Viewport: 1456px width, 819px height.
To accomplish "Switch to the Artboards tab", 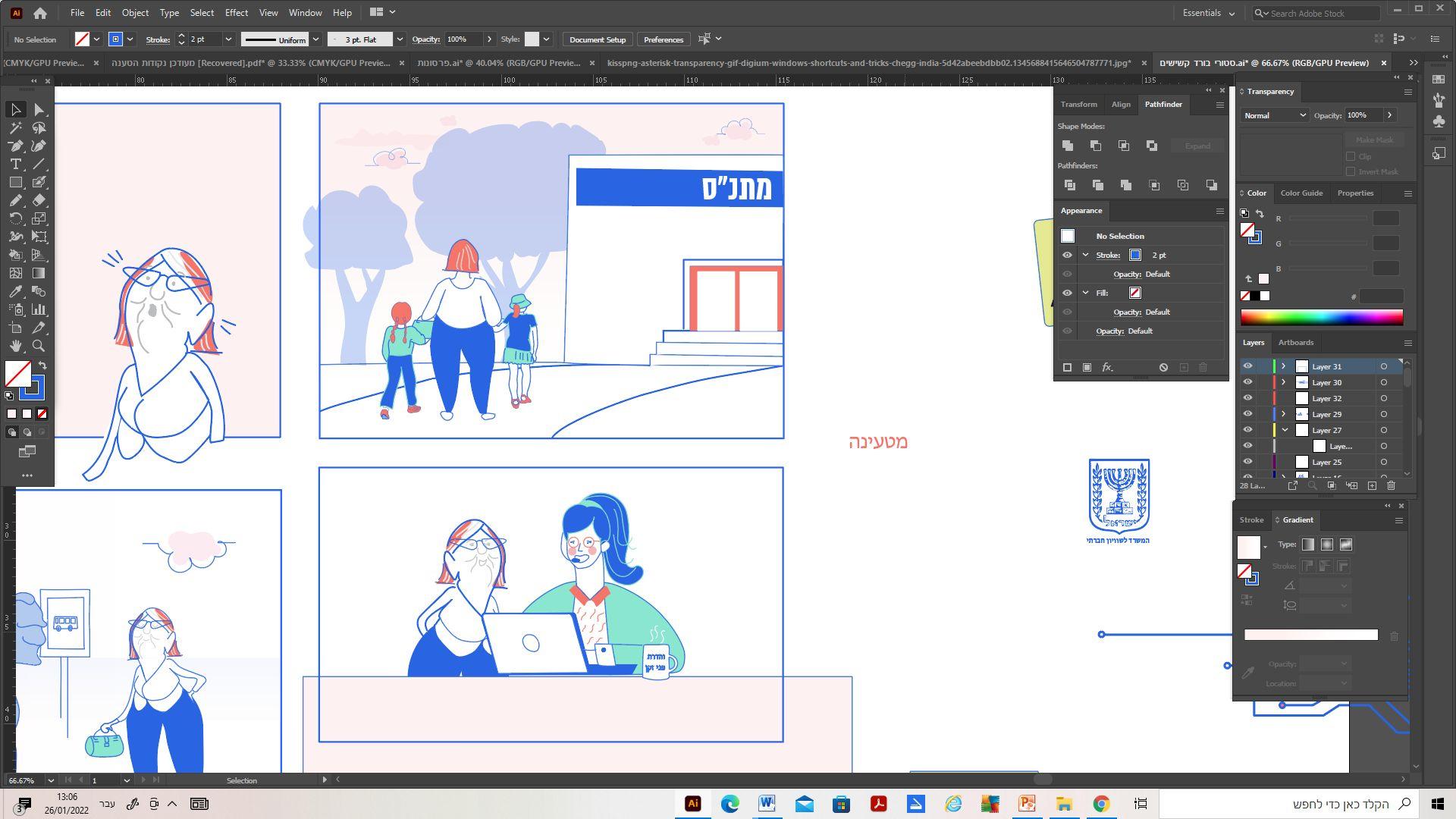I will [x=1295, y=343].
